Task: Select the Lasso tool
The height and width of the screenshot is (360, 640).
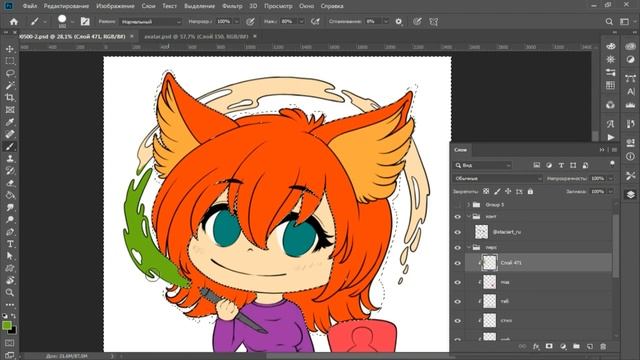Action: [x=10, y=73]
